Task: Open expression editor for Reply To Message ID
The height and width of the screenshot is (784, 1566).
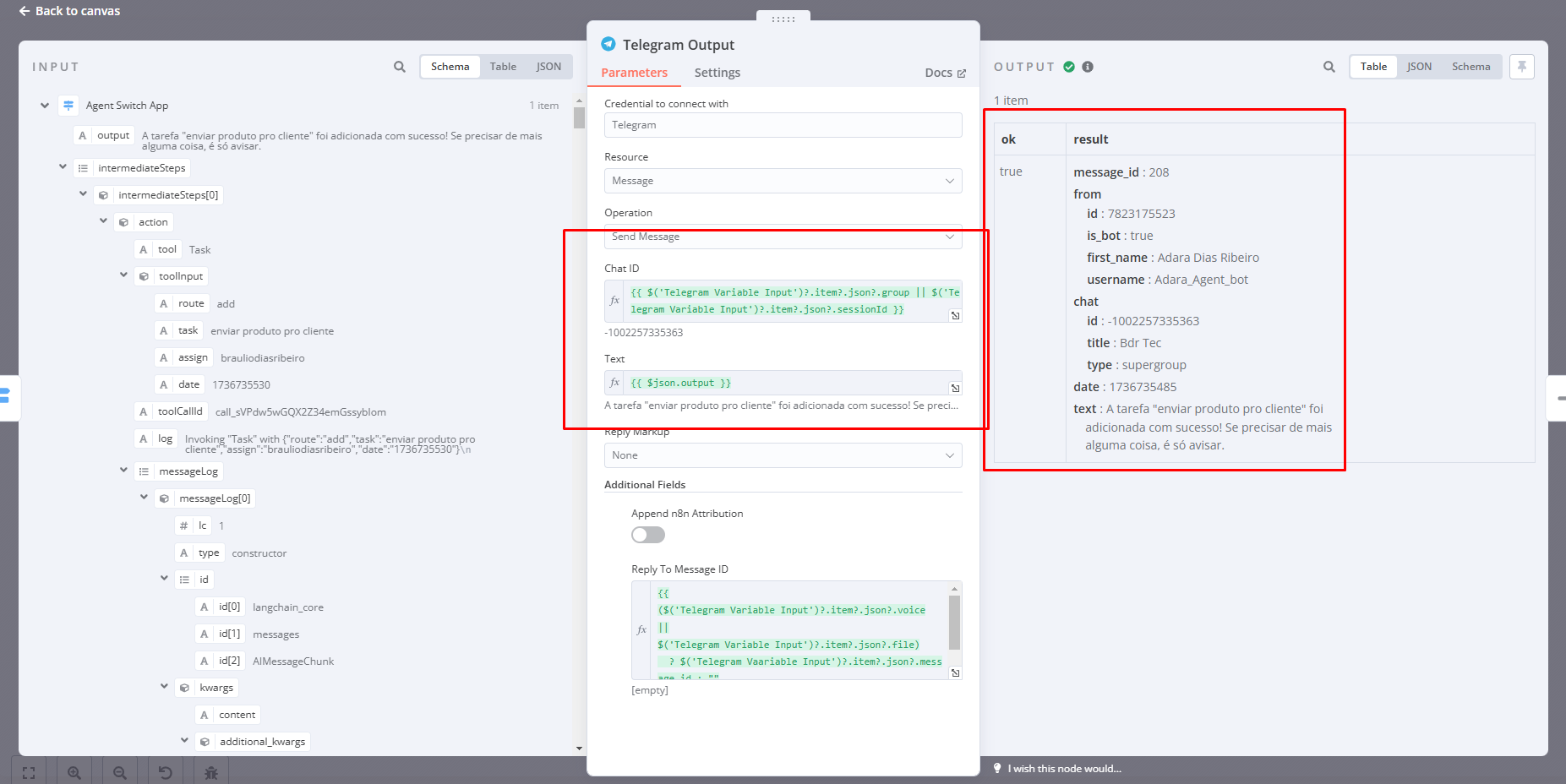Action: (955, 672)
